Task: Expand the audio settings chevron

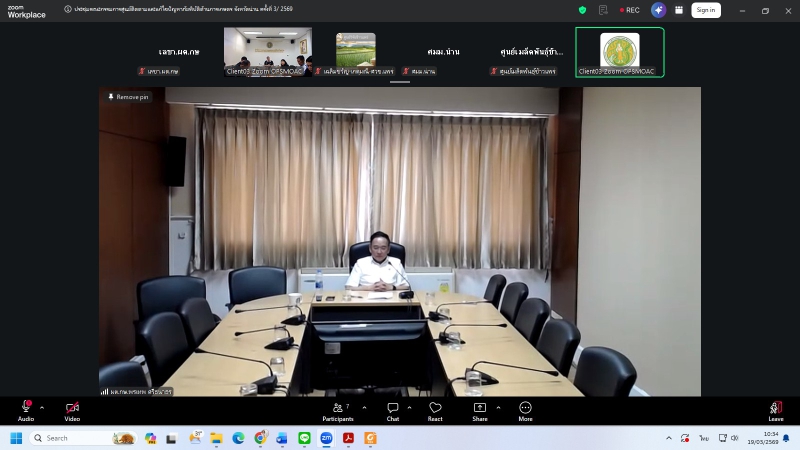Action: click(42, 408)
